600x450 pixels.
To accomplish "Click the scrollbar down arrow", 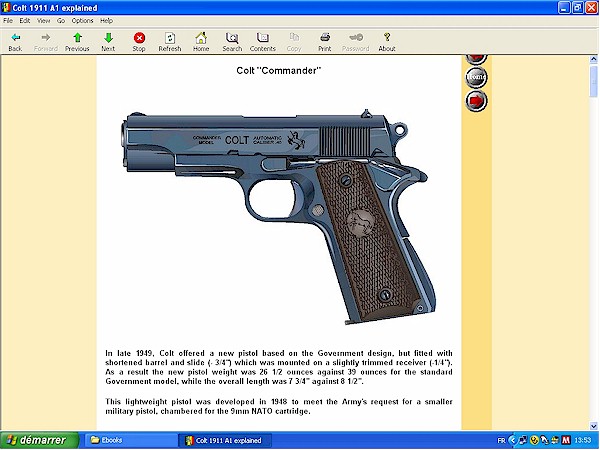I will pos(593,426).
